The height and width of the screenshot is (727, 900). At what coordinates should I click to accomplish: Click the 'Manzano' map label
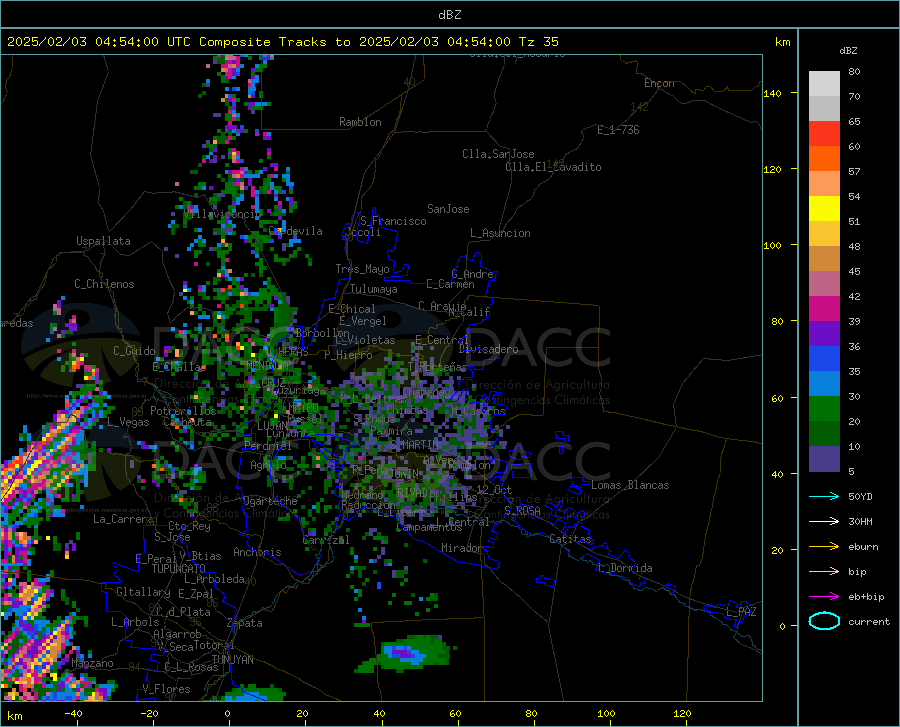click(x=92, y=663)
